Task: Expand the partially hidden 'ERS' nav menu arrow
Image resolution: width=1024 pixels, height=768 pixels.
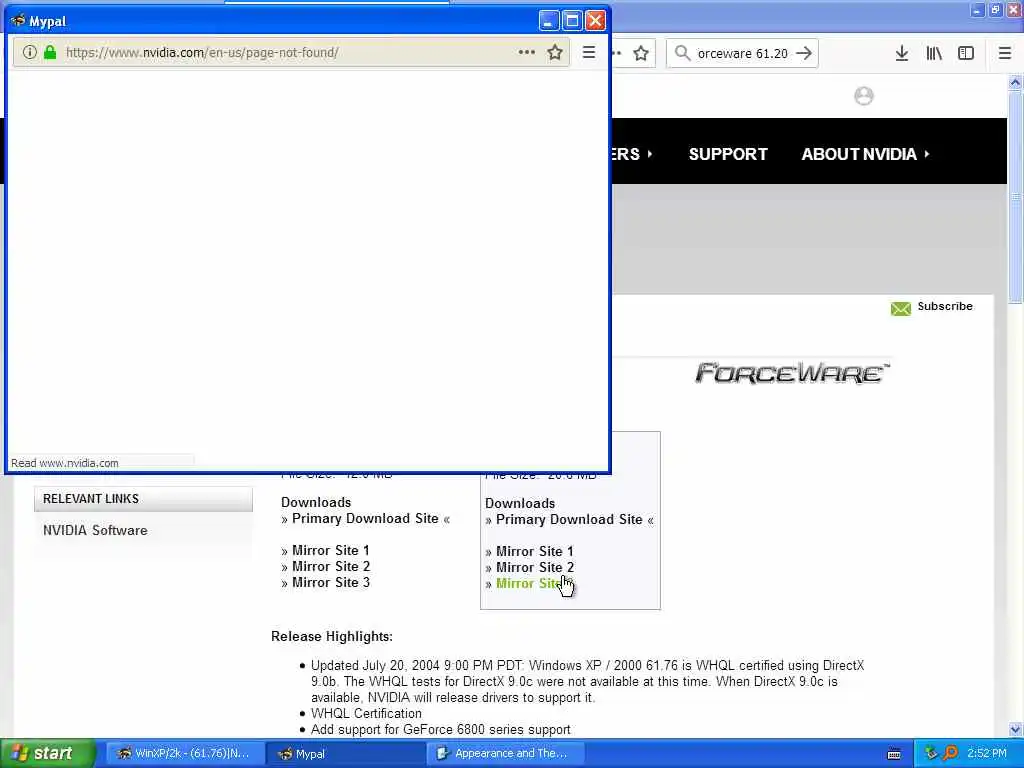Action: pos(650,154)
